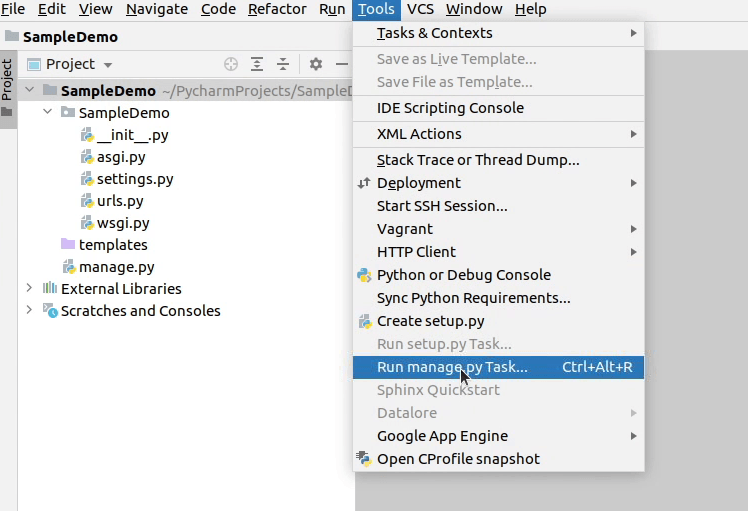Expand the External Libraries tree node
Image resolution: width=748 pixels, height=511 pixels.
tap(29, 289)
